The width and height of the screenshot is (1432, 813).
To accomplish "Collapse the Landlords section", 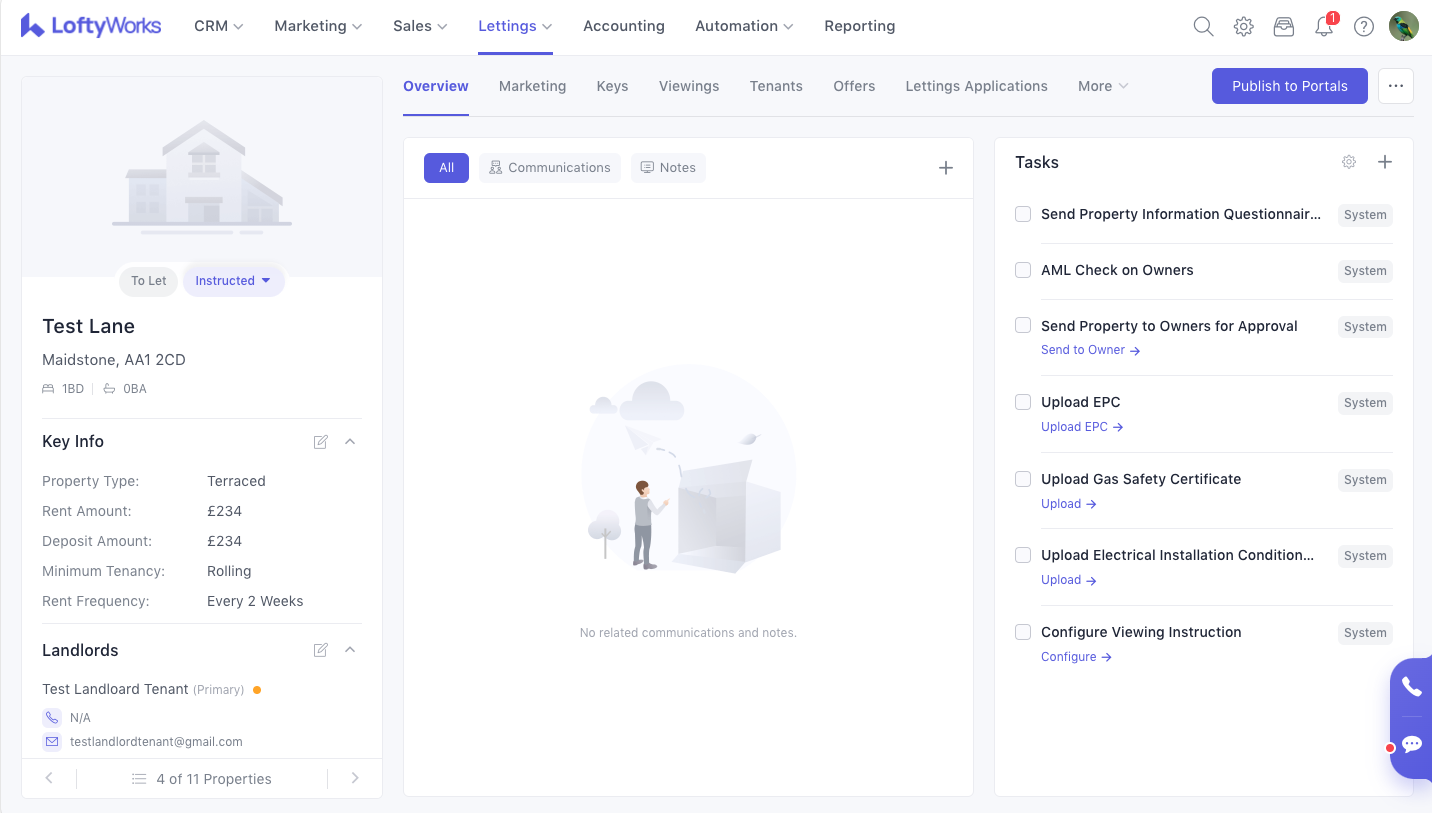I will tap(350, 650).
